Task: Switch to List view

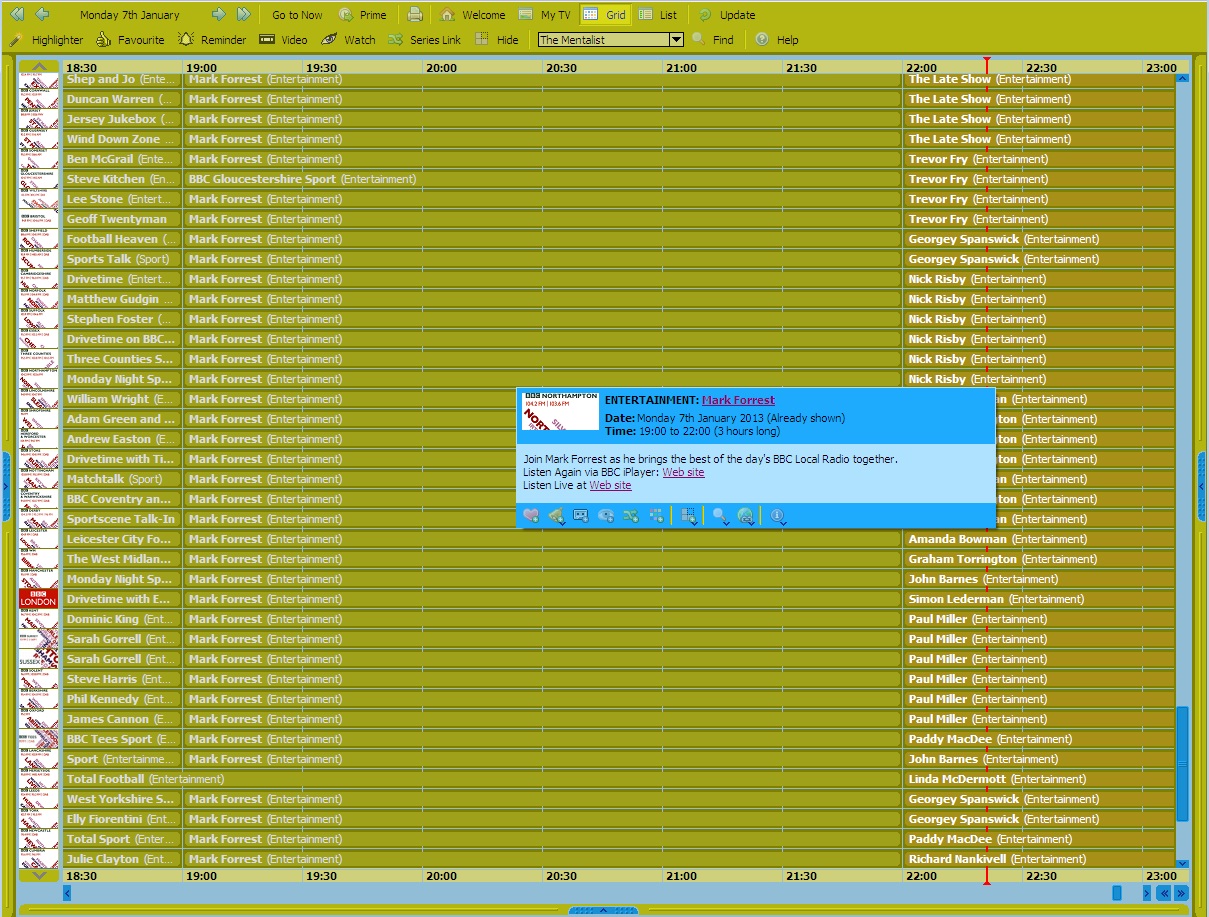Action: click(658, 15)
